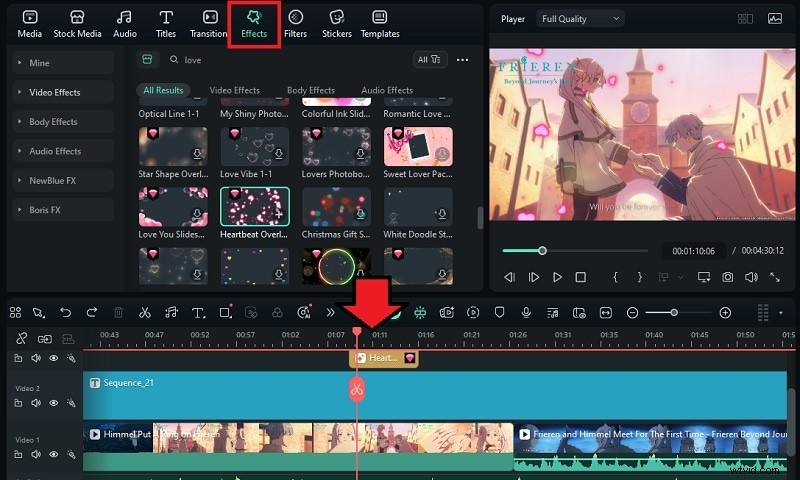Select the Sweet Lover Pack thumbnail

[x=418, y=146]
